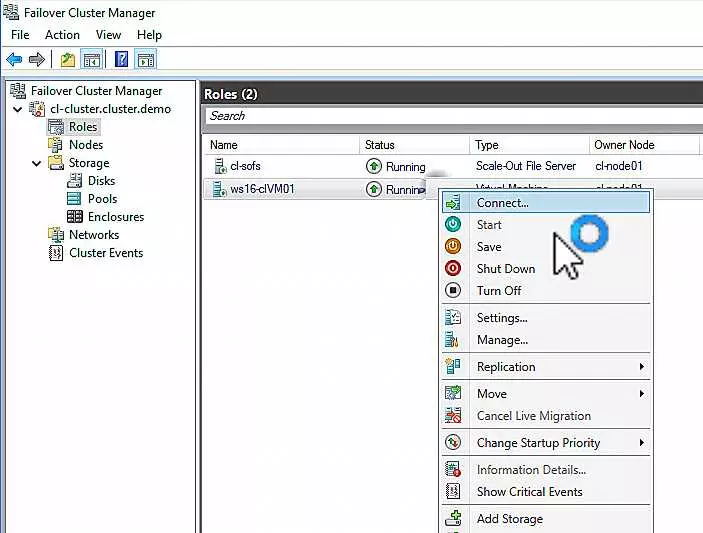The width and height of the screenshot is (703, 533).
Task: Open the Help menu
Action: [149, 35]
